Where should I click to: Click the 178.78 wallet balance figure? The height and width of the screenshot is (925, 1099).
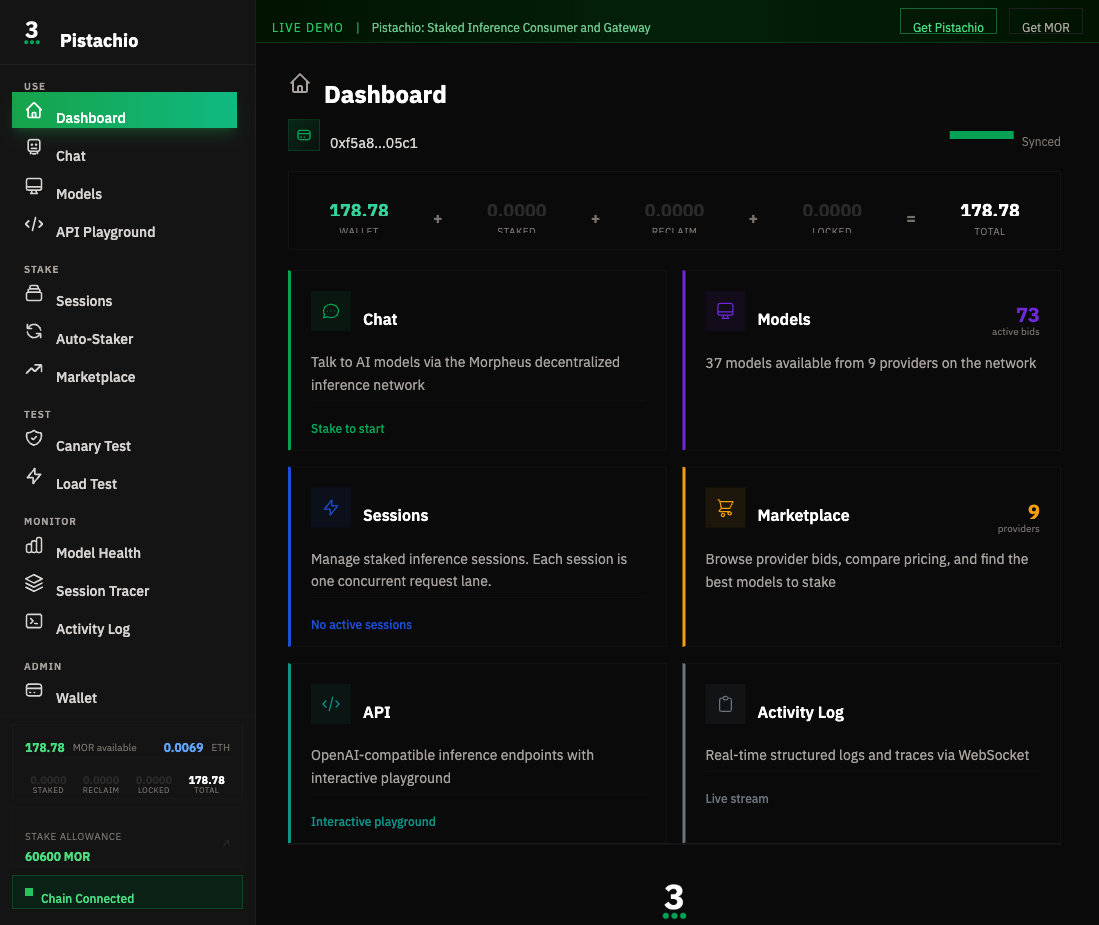pyautogui.click(x=359, y=210)
